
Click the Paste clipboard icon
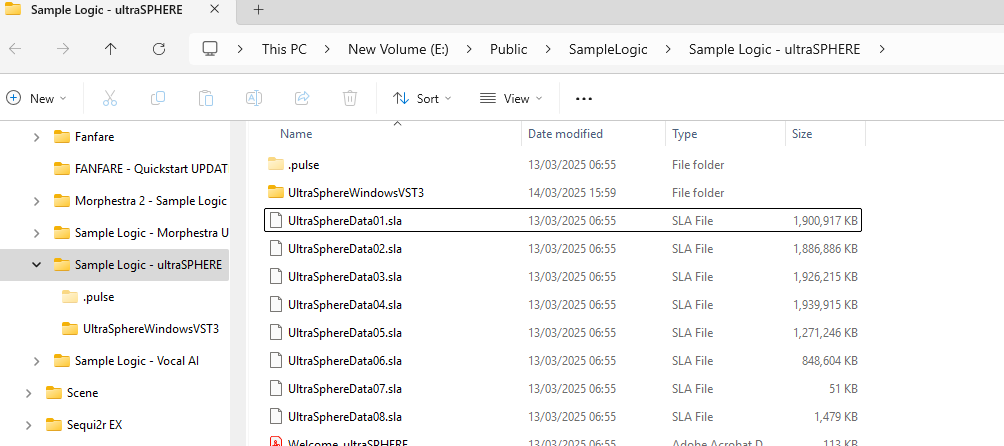[206, 98]
